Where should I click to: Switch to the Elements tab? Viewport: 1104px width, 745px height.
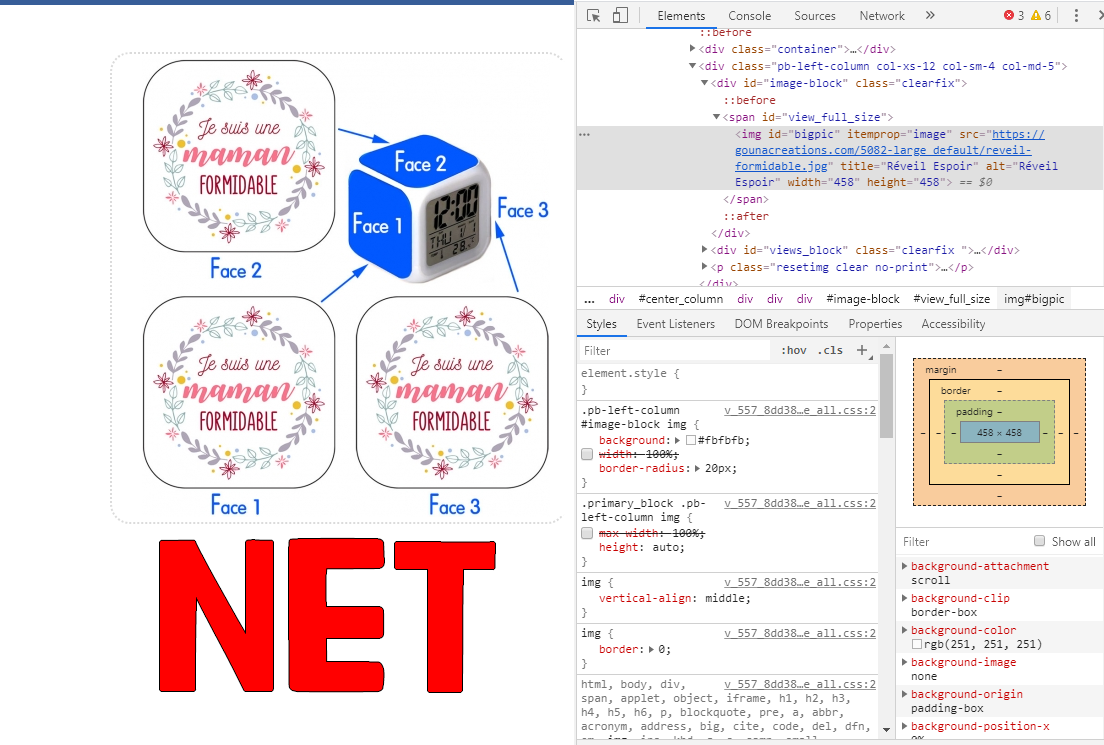[x=681, y=15]
